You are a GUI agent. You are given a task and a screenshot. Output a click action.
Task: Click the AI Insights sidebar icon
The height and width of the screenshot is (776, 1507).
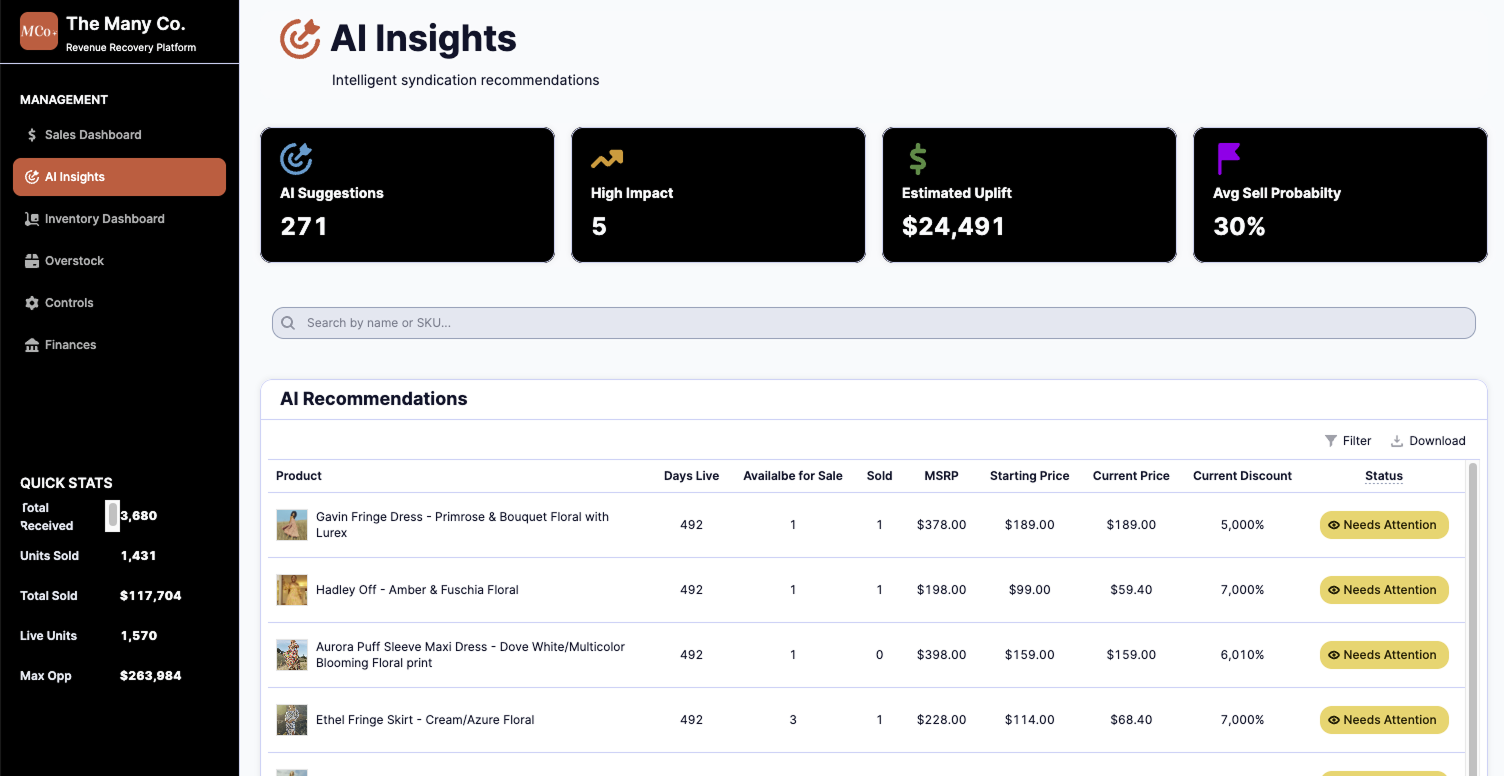32,177
